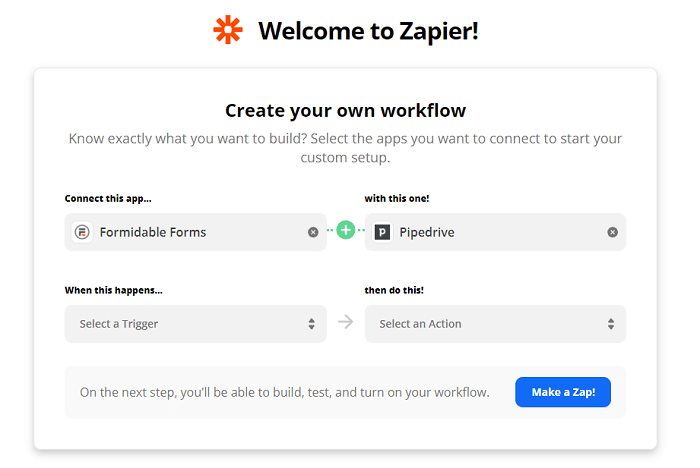Click the 'Connect this app...' label
The width and height of the screenshot is (700, 468).
[108, 199]
